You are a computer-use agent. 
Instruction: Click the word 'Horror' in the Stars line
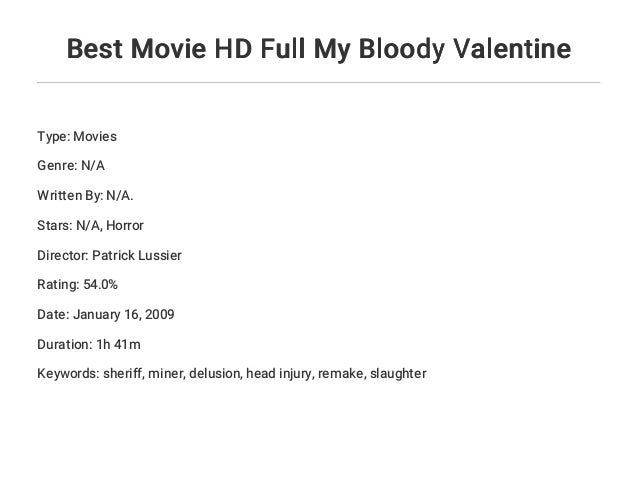[x=125, y=225]
